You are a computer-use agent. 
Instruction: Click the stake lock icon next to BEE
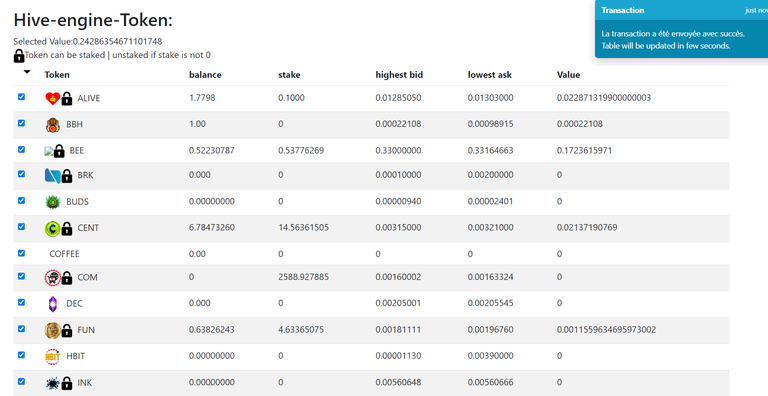59,151
